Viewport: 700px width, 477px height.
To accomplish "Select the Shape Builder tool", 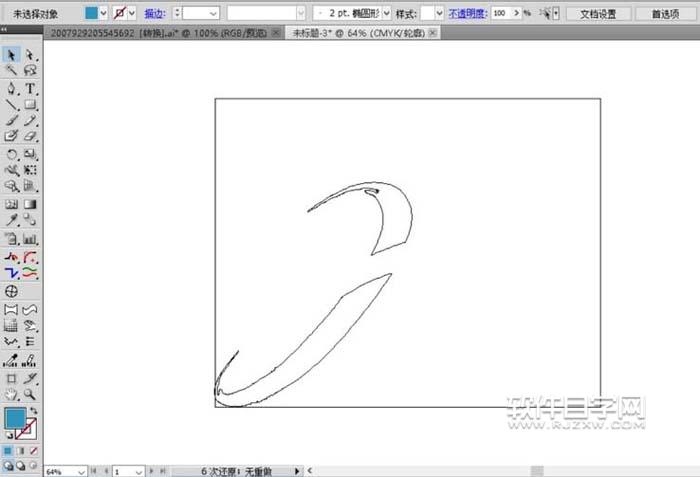I will point(11,186).
